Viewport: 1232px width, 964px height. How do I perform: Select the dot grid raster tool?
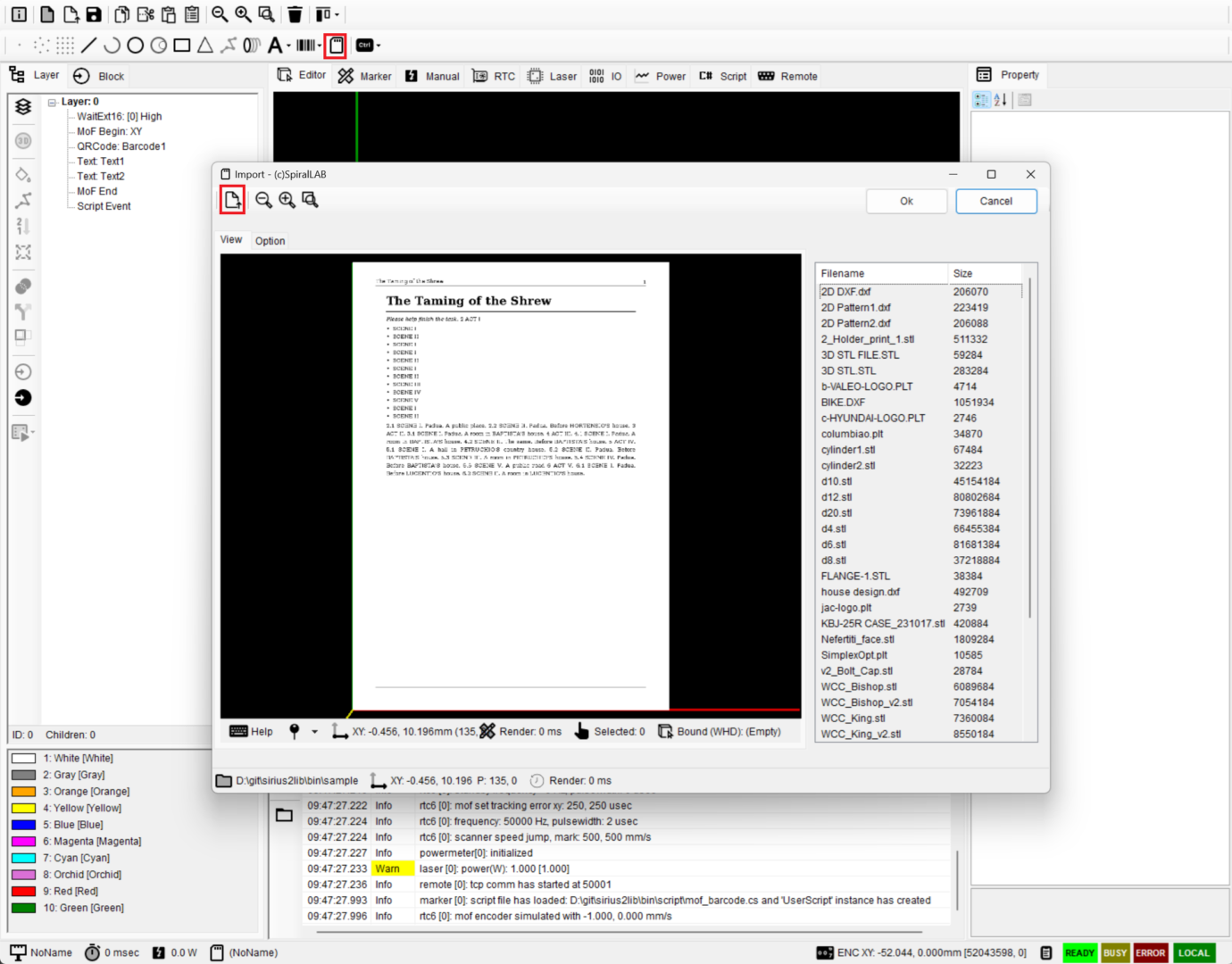(65, 45)
